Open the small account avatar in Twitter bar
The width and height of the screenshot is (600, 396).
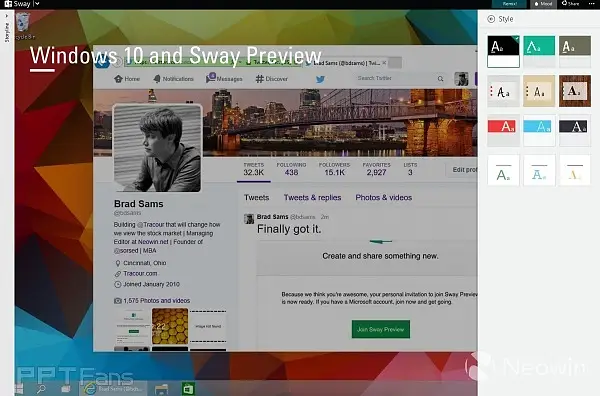461,79
